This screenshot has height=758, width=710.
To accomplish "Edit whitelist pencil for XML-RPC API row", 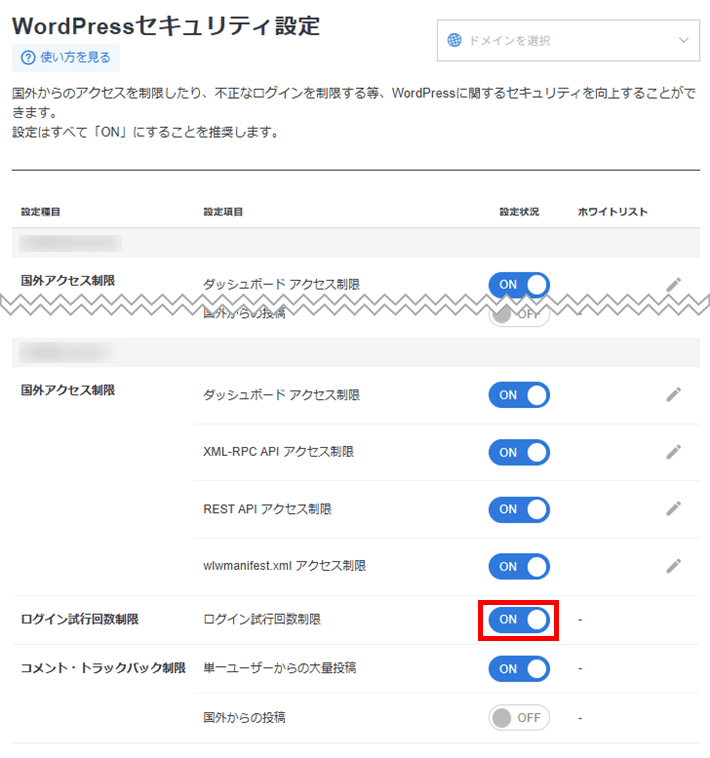I will click(x=673, y=452).
